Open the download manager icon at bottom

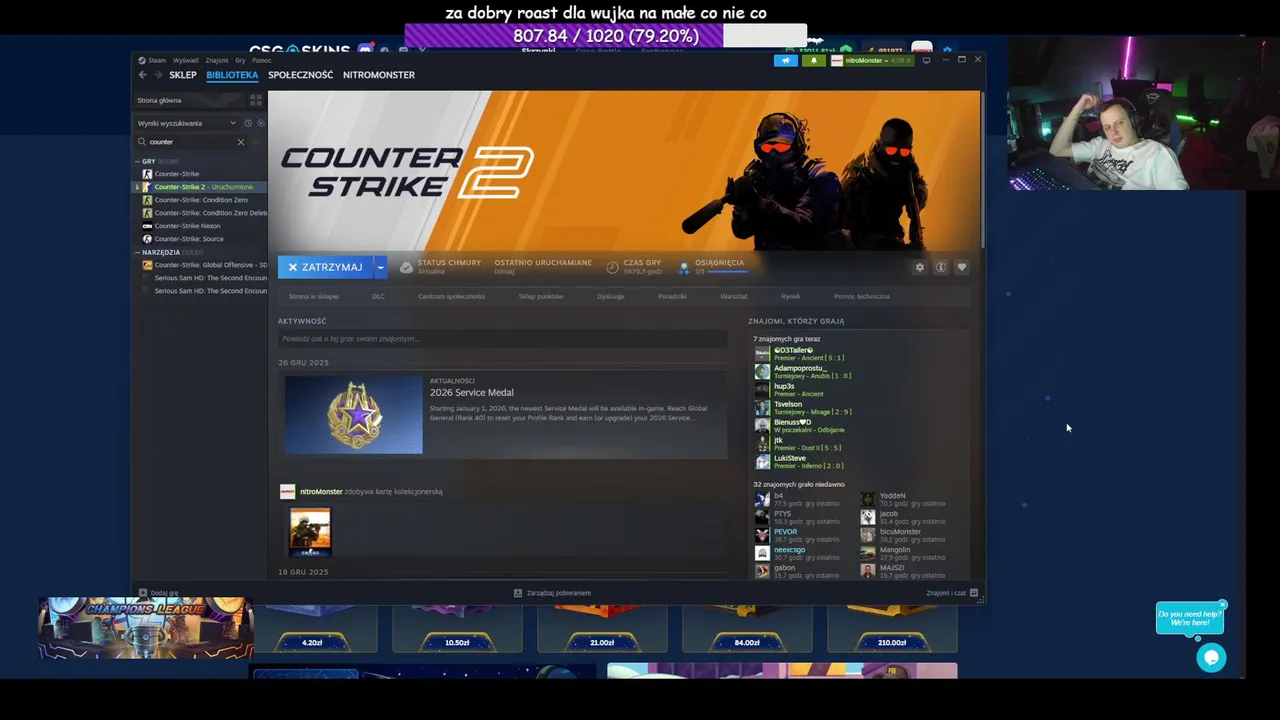pos(517,593)
